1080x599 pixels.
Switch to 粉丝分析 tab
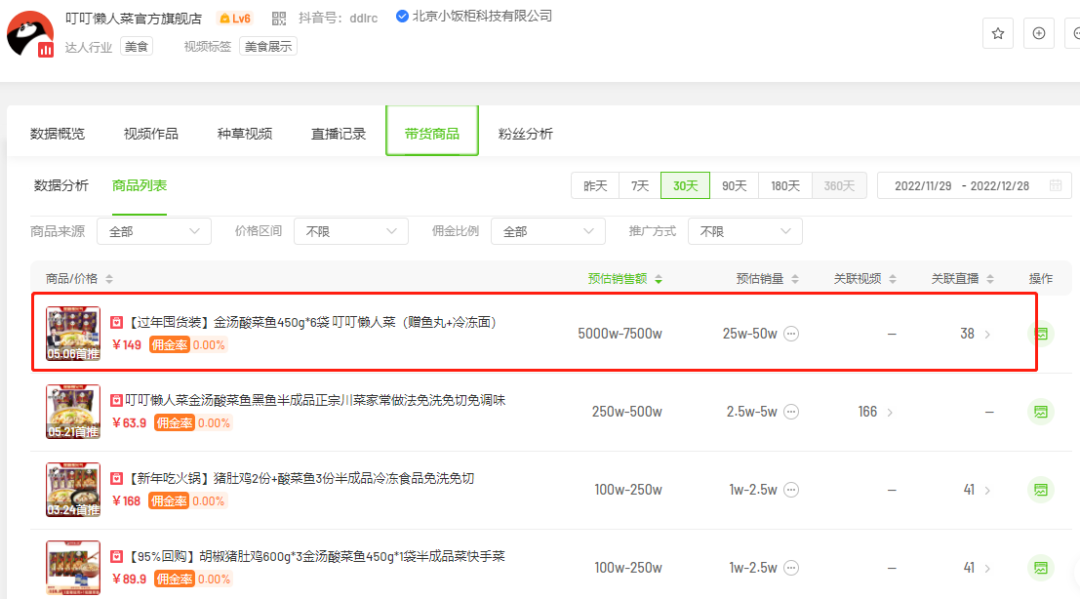[526, 134]
